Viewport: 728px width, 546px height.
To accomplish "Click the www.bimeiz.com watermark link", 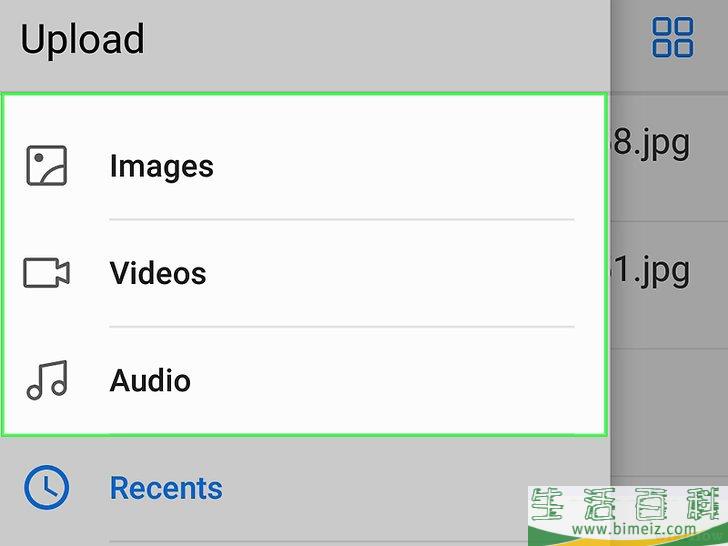I will (x=634, y=529).
